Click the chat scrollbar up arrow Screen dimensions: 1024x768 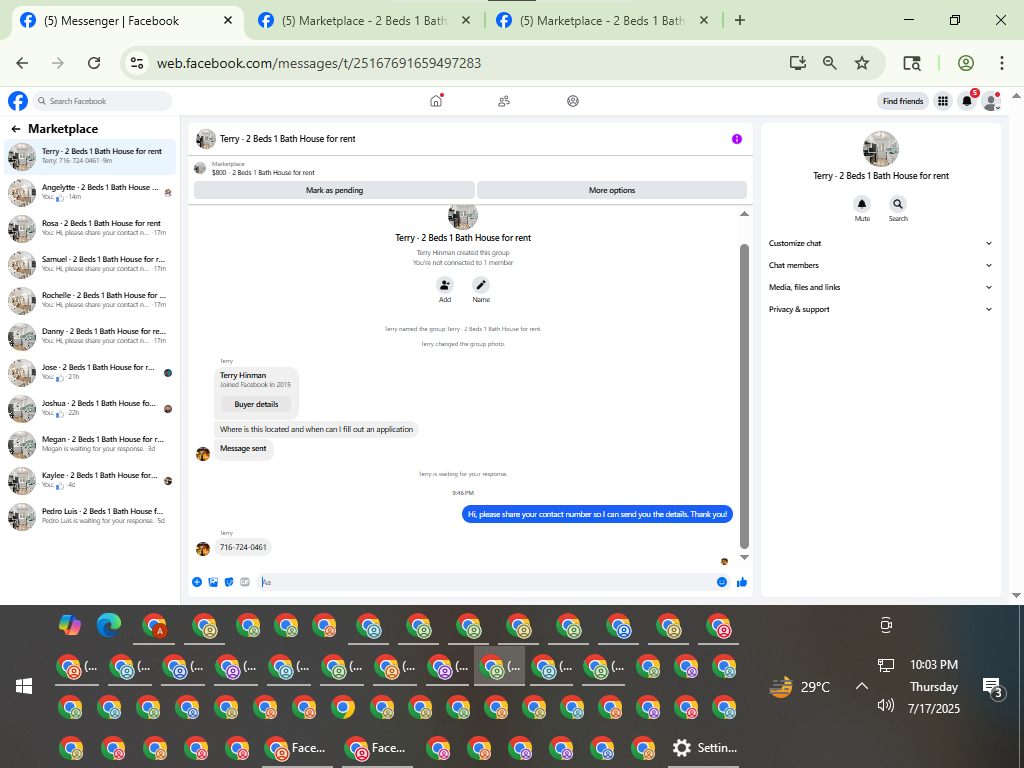click(x=744, y=214)
